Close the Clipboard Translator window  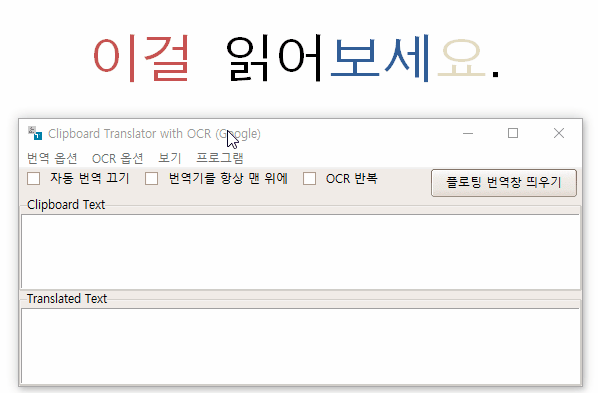point(559,133)
